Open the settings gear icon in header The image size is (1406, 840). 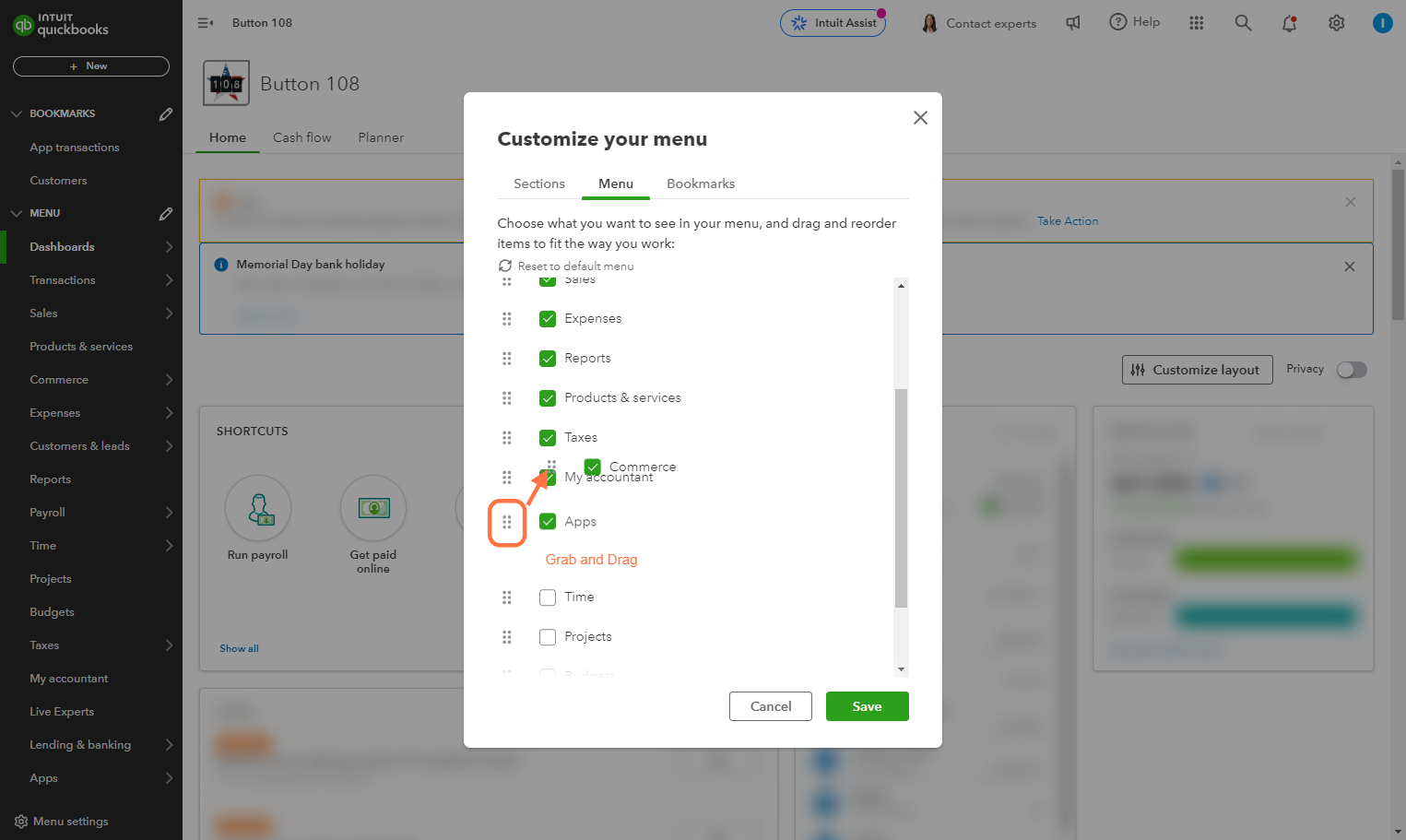(1337, 23)
